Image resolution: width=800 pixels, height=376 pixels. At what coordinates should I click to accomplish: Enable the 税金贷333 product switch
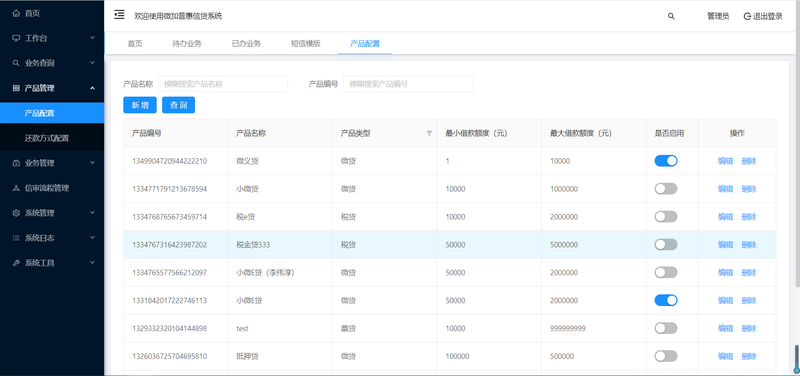666,244
